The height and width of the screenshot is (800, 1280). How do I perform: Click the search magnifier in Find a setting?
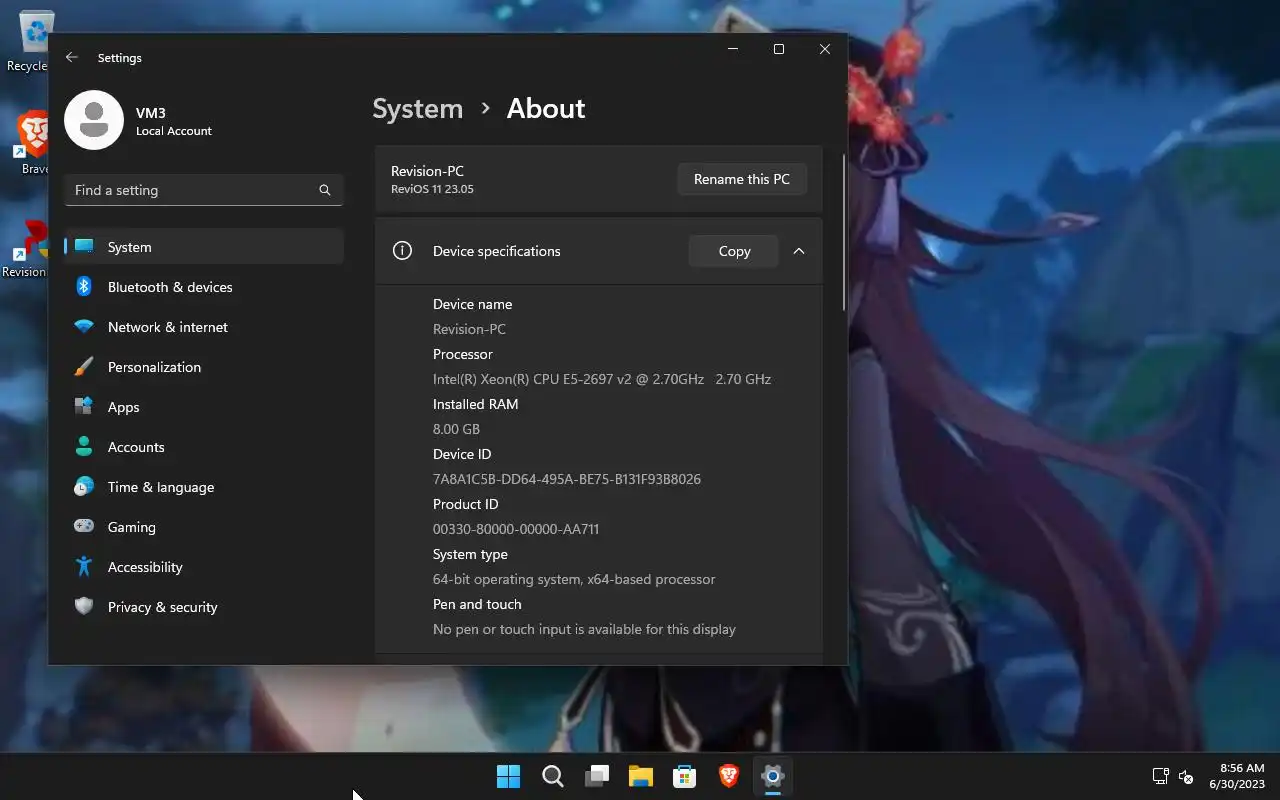(x=324, y=190)
